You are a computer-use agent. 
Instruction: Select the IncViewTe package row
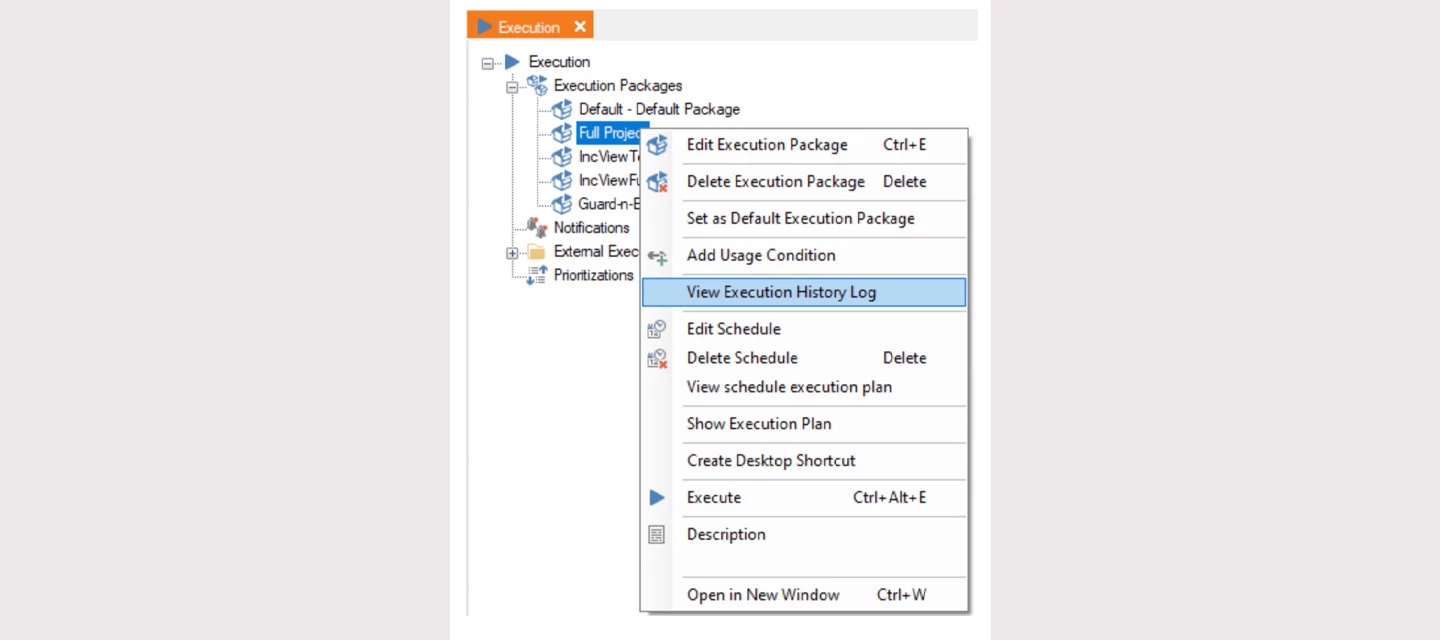608,157
